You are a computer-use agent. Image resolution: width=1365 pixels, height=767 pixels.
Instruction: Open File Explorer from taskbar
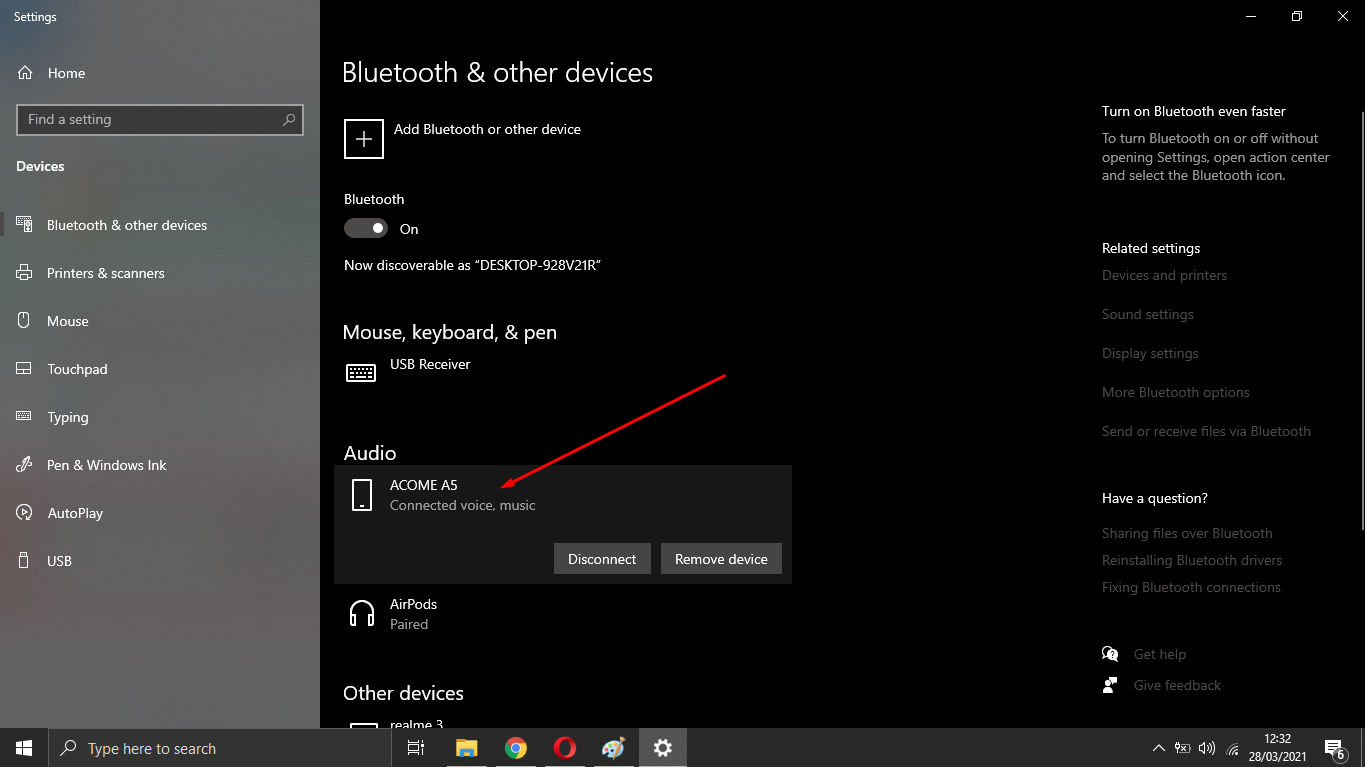tap(466, 748)
